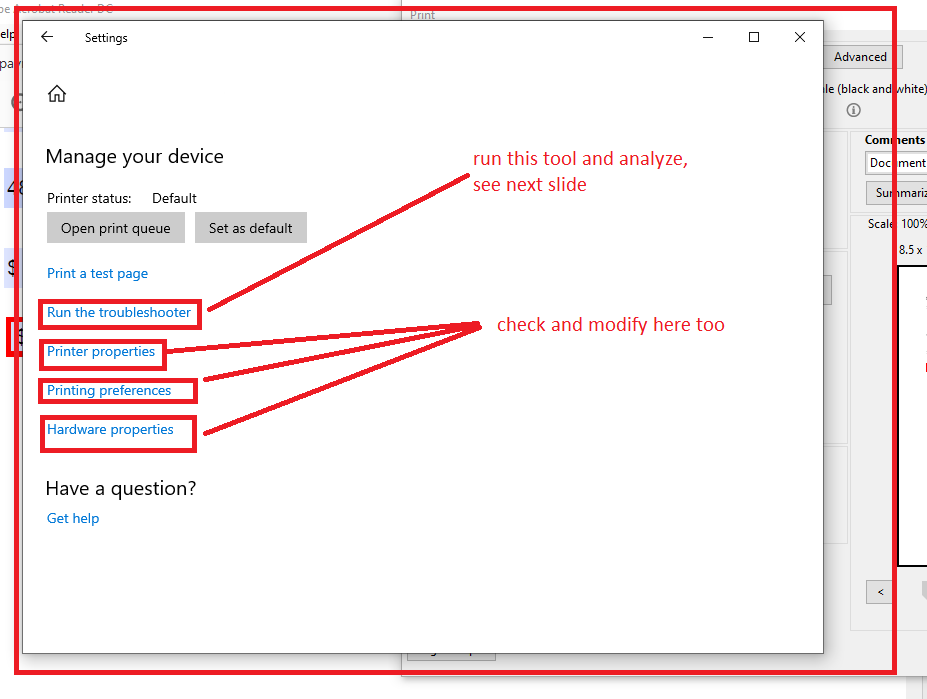Image resolution: width=927 pixels, height=699 pixels.
Task: Open print queue for the device
Action: [115, 227]
